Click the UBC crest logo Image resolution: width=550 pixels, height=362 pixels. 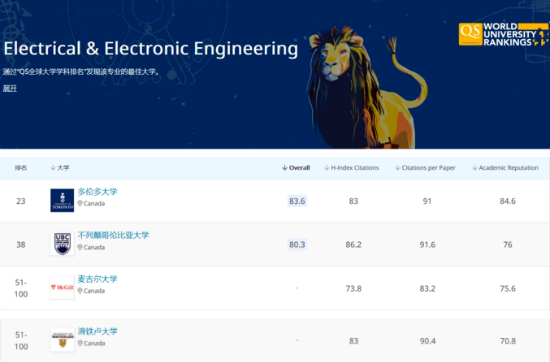click(x=62, y=243)
